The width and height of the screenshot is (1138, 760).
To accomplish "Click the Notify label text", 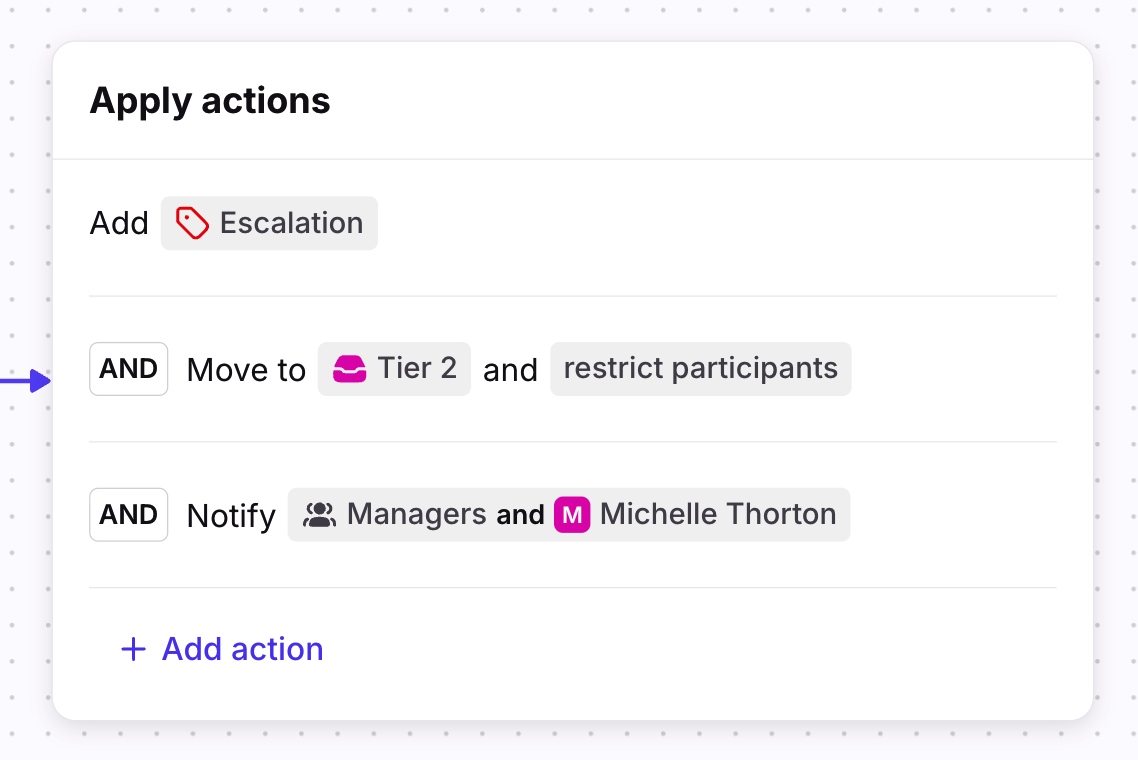I will pyautogui.click(x=231, y=516).
